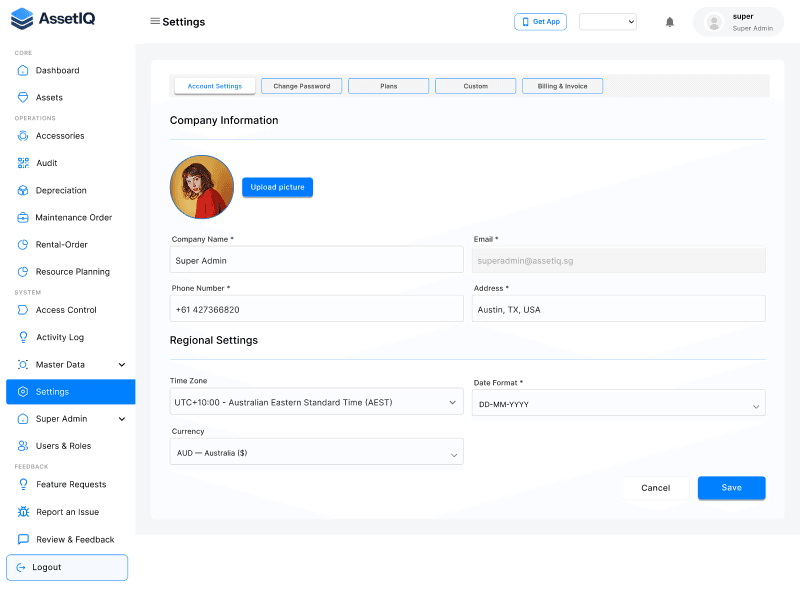Switch to Account Settings tab
This screenshot has height=593, width=800.
215,86
